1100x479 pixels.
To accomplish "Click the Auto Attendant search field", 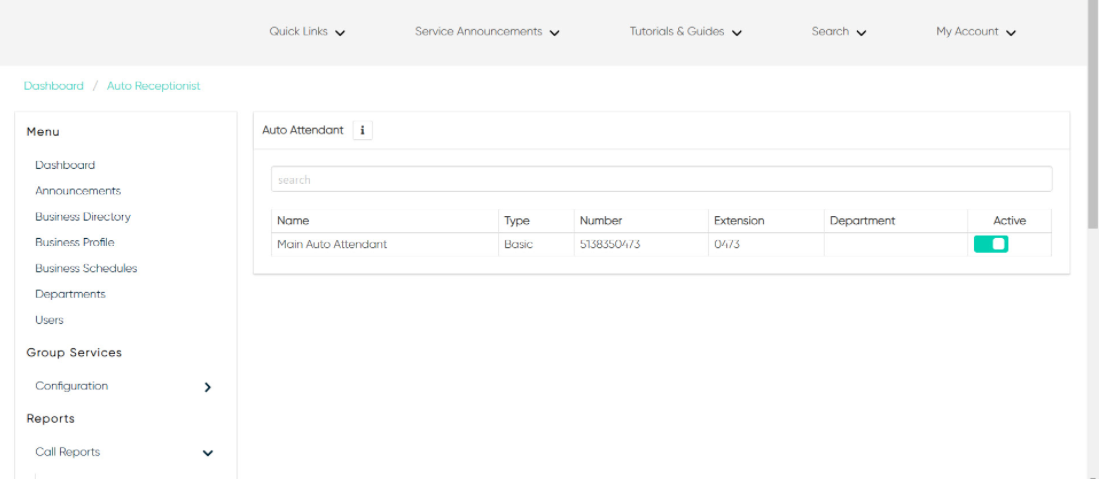I will pyautogui.click(x=662, y=180).
